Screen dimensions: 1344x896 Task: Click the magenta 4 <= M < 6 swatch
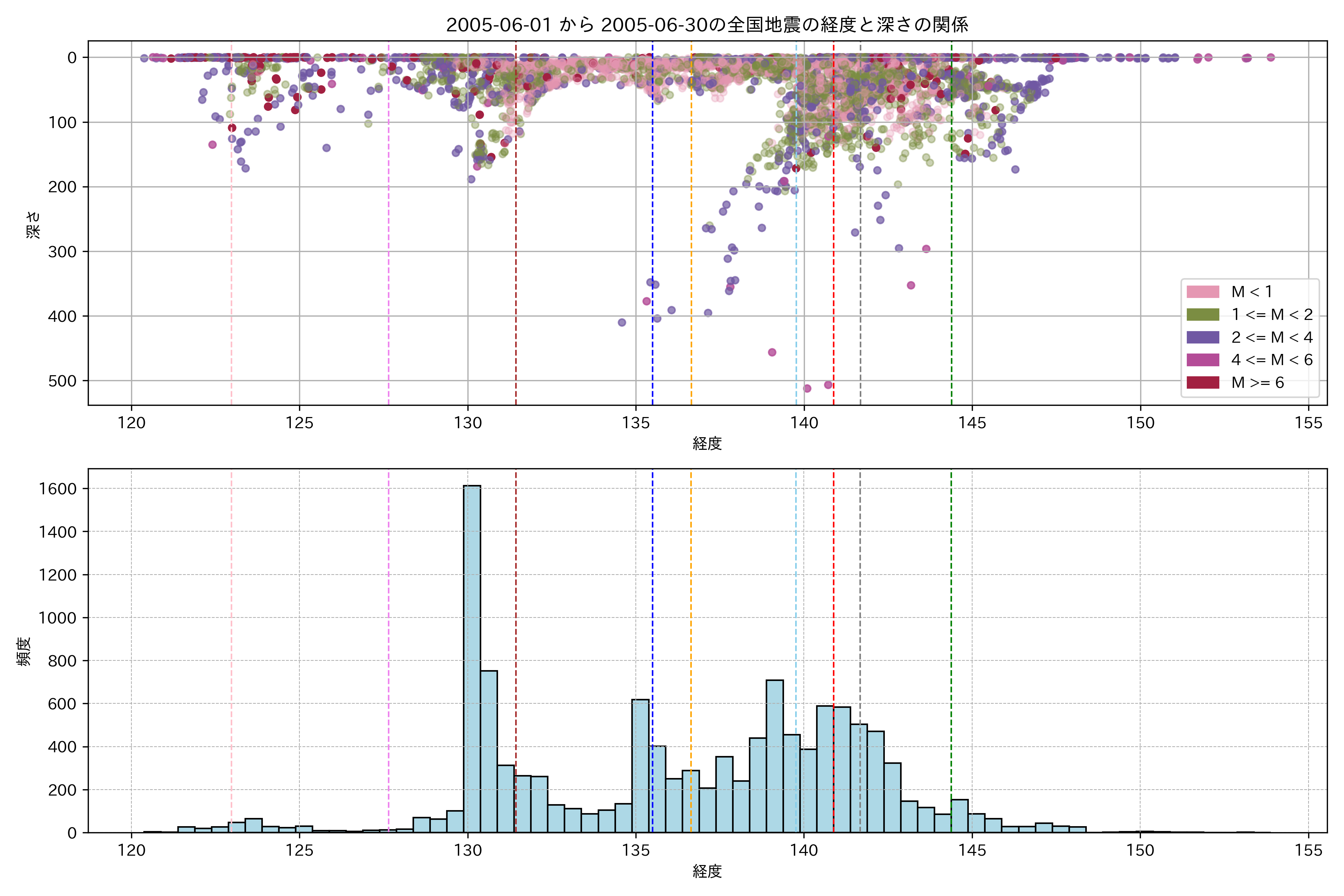(x=1202, y=360)
